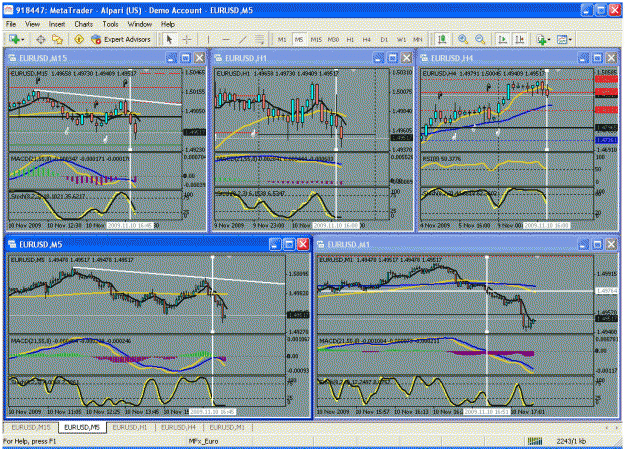Screen dimensions: 625x449
Task: Switch to the EURUSD,M15 bottom tab
Action: coord(31,427)
